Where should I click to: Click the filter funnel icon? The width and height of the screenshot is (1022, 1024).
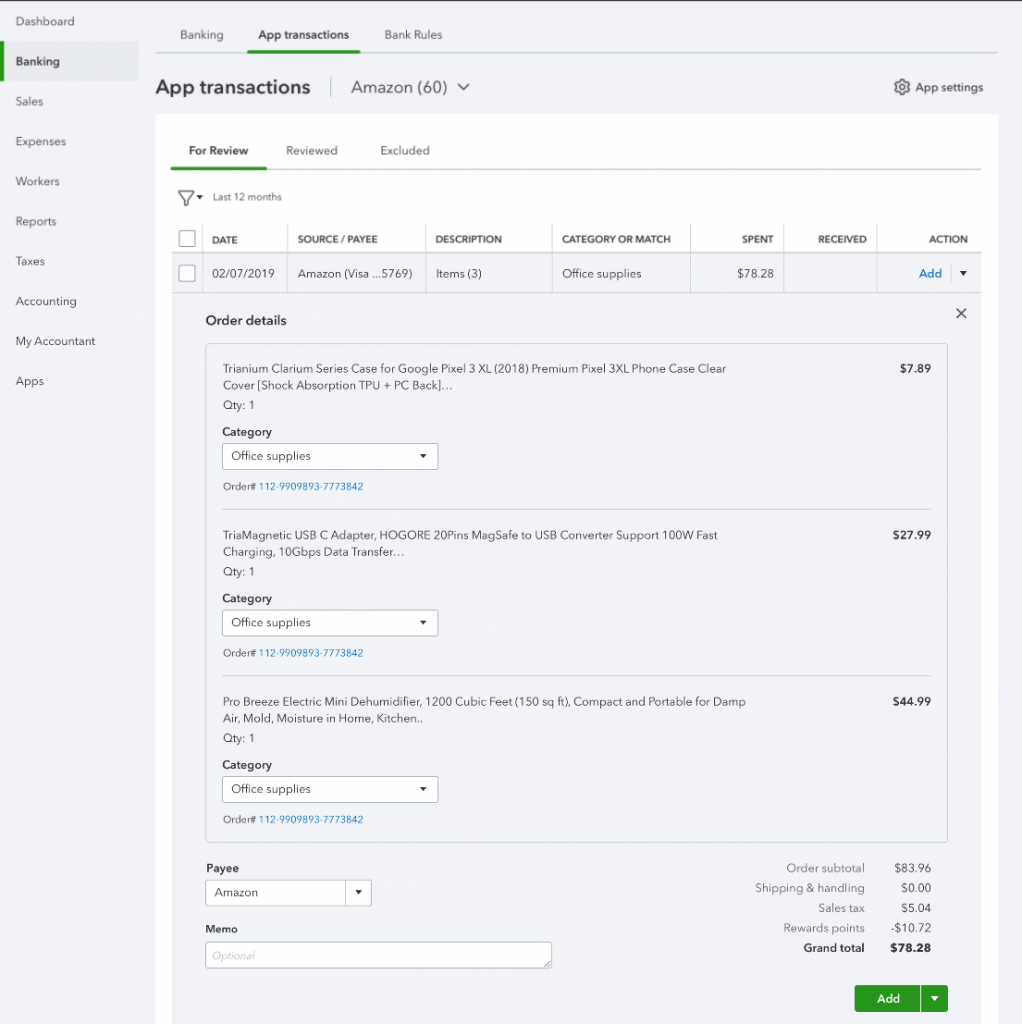click(186, 197)
